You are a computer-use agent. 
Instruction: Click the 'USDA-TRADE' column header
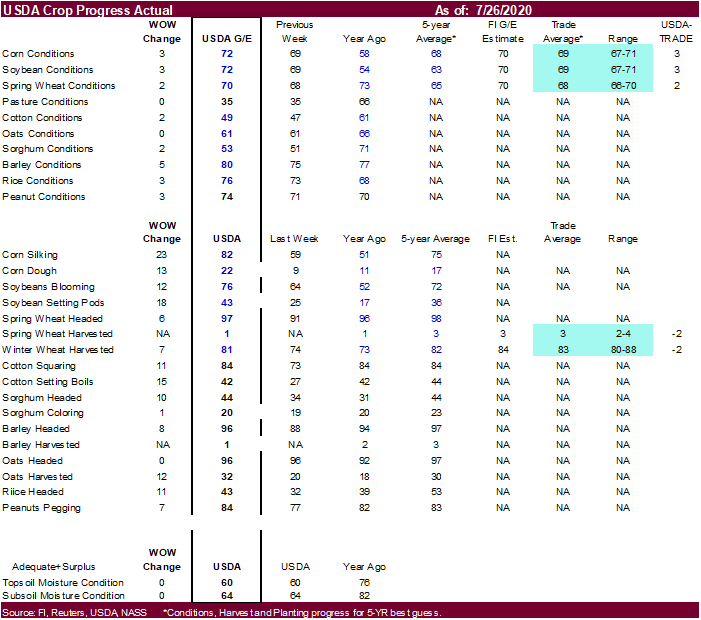(676, 32)
